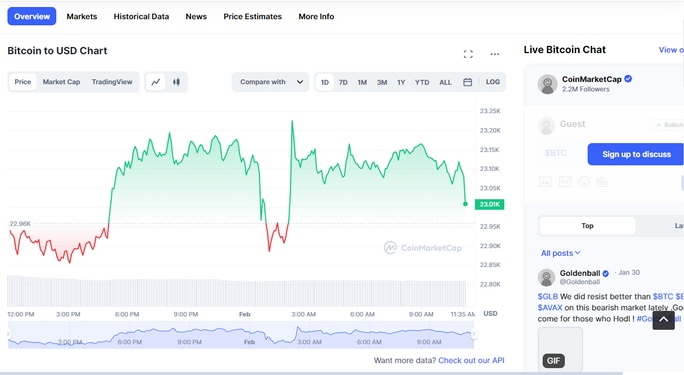Open the chart's three-dot options menu
This screenshot has height=375, width=684.
pyautogui.click(x=495, y=54)
